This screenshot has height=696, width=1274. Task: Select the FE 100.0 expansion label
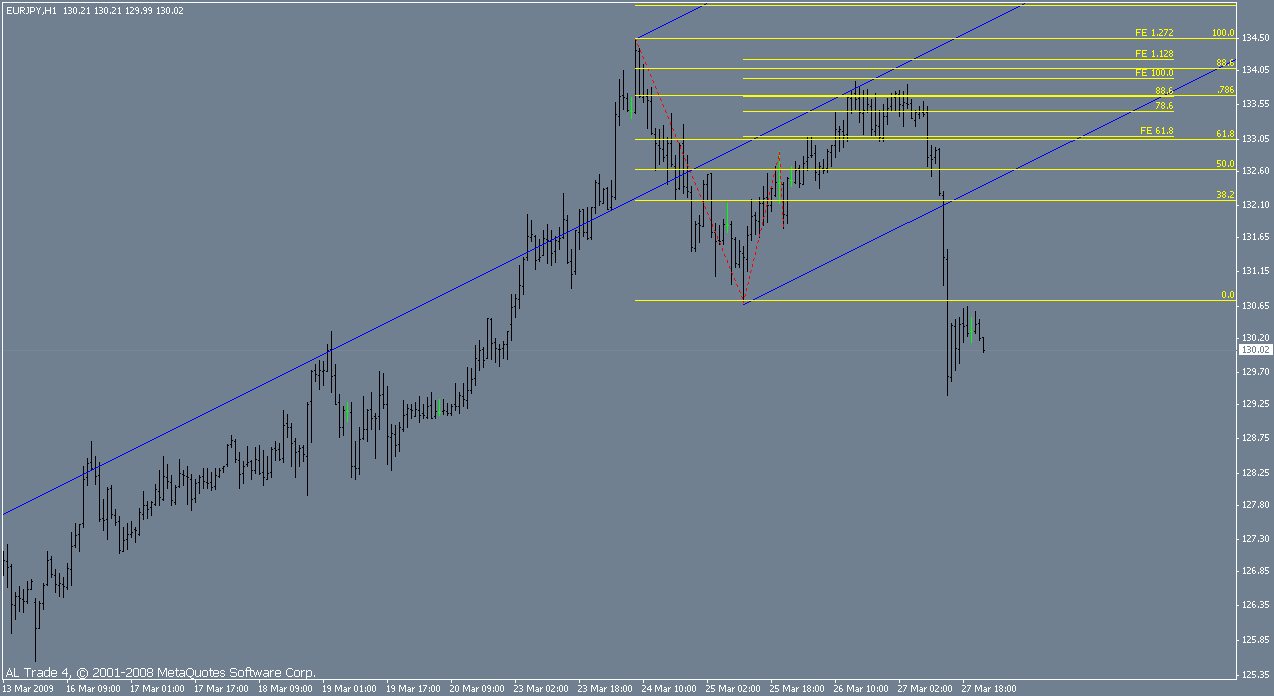[x=1154, y=73]
